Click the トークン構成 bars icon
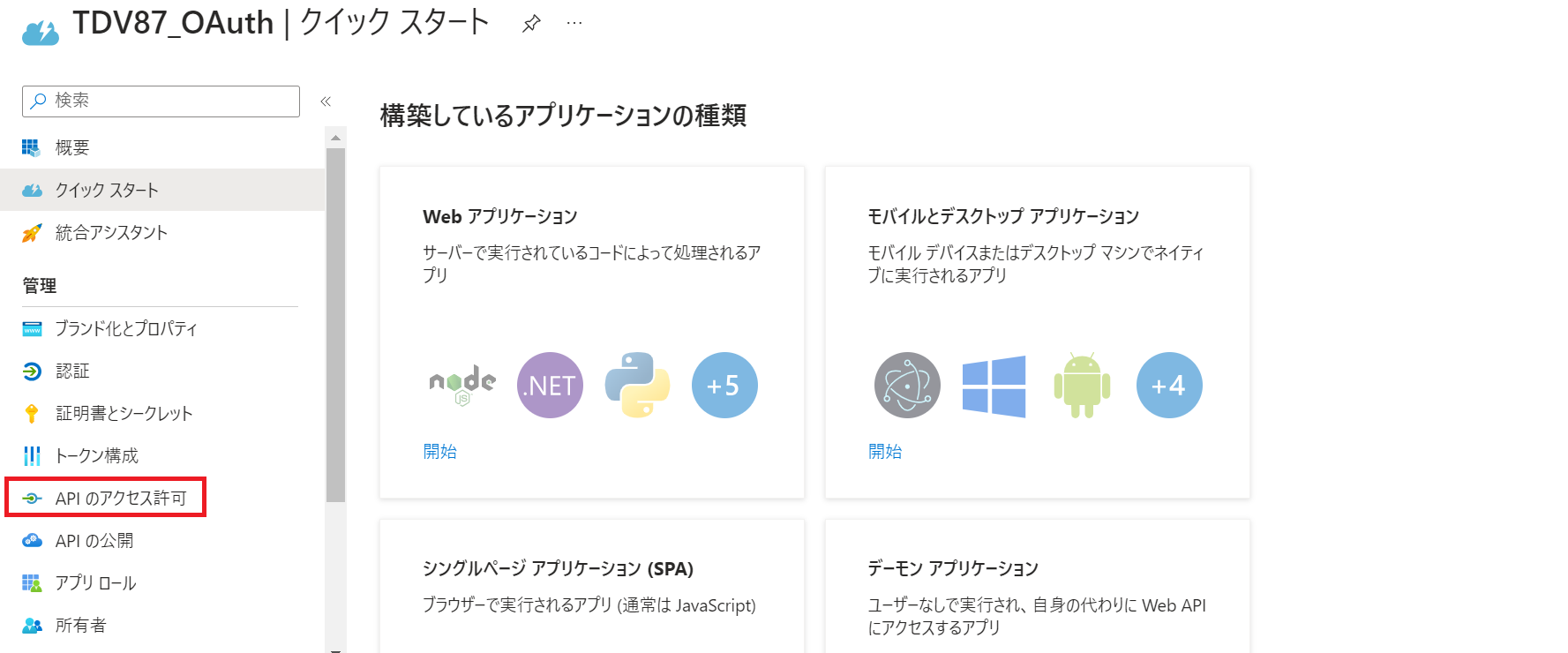This screenshot has height=653, width=1568. pos(32,455)
